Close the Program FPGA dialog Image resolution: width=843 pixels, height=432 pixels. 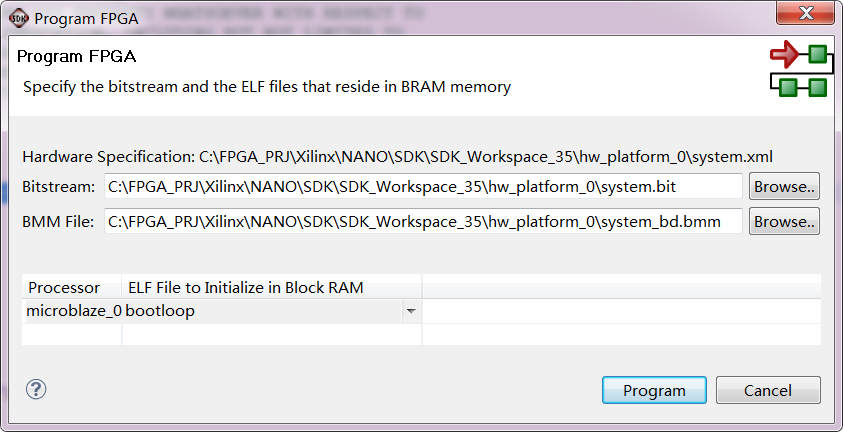pos(802,17)
